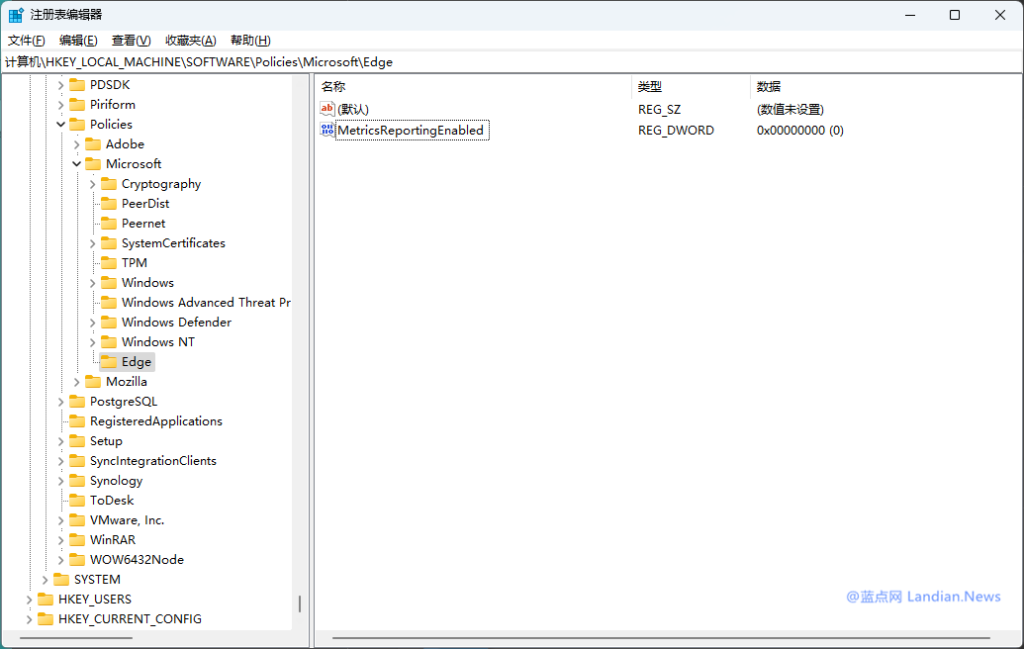Click the Setup folder icon
Image resolution: width=1024 pixels, height=649 pixels.
click(77, 441)
